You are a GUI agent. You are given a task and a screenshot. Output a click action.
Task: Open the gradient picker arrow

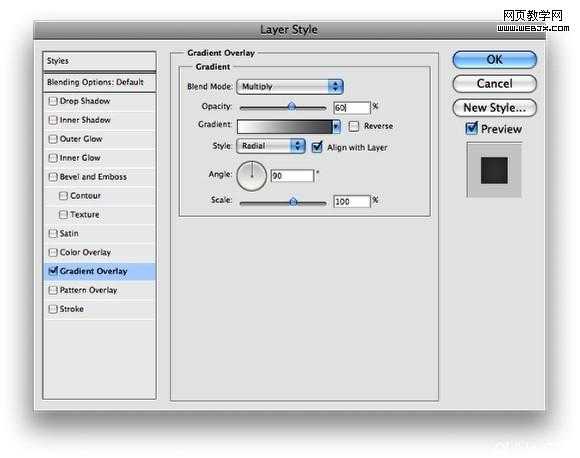336,127
